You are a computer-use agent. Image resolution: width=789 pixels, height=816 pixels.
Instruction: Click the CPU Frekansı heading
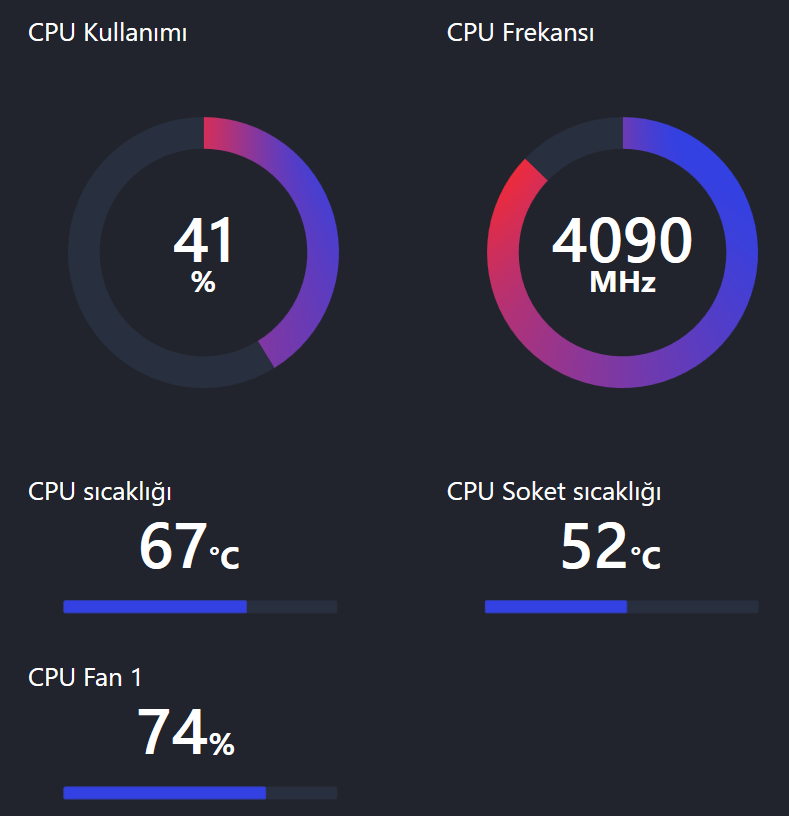point(521,33)
